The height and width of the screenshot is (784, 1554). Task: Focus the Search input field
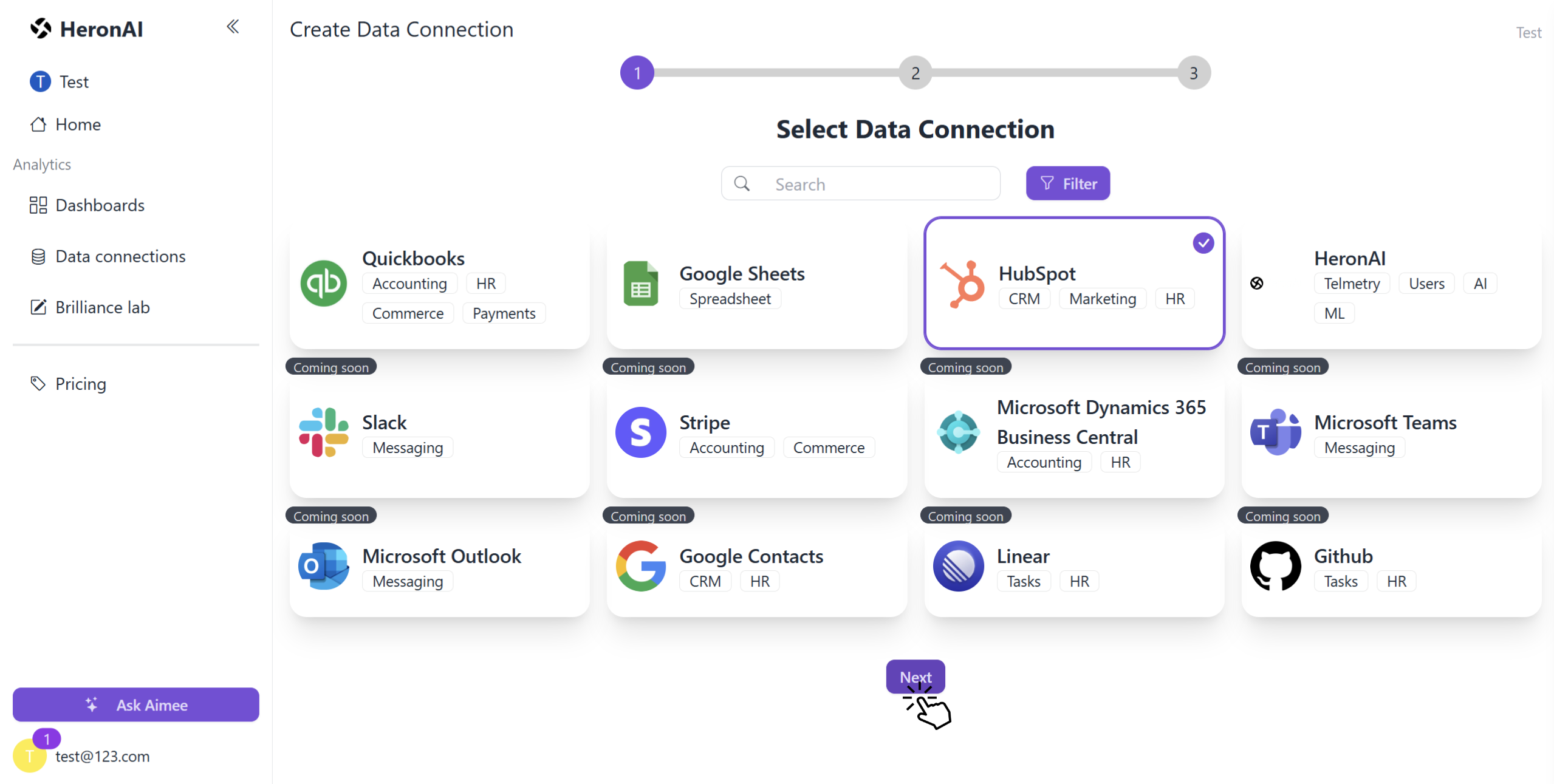(x=860, y=183)
